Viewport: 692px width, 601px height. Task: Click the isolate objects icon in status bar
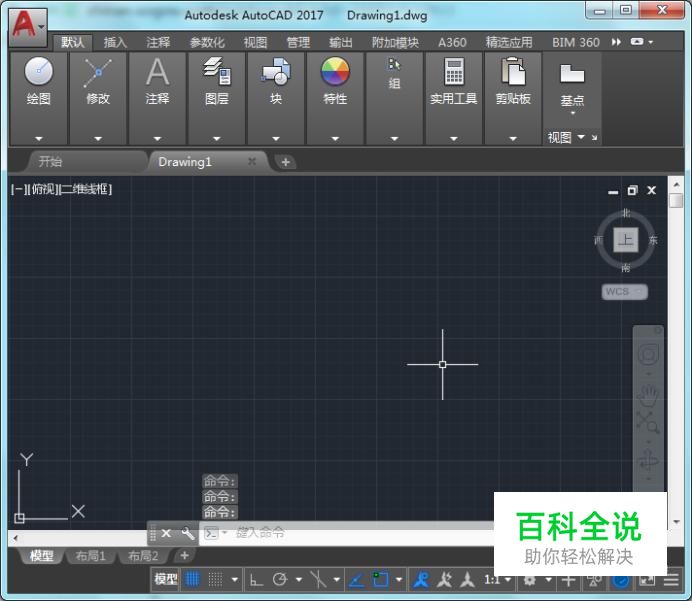click(594, 580)
